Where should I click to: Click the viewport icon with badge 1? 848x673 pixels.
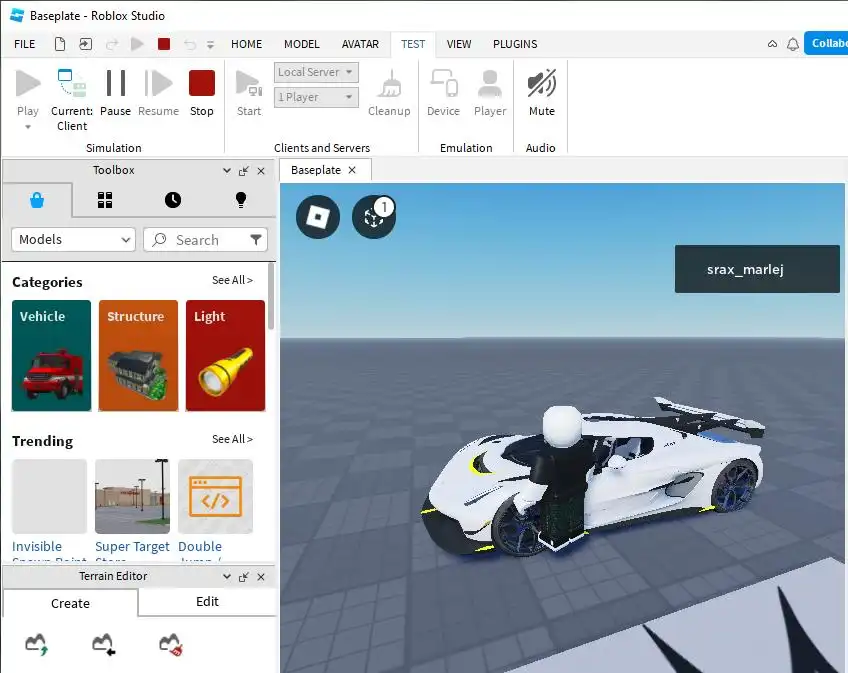click(374, 217)
